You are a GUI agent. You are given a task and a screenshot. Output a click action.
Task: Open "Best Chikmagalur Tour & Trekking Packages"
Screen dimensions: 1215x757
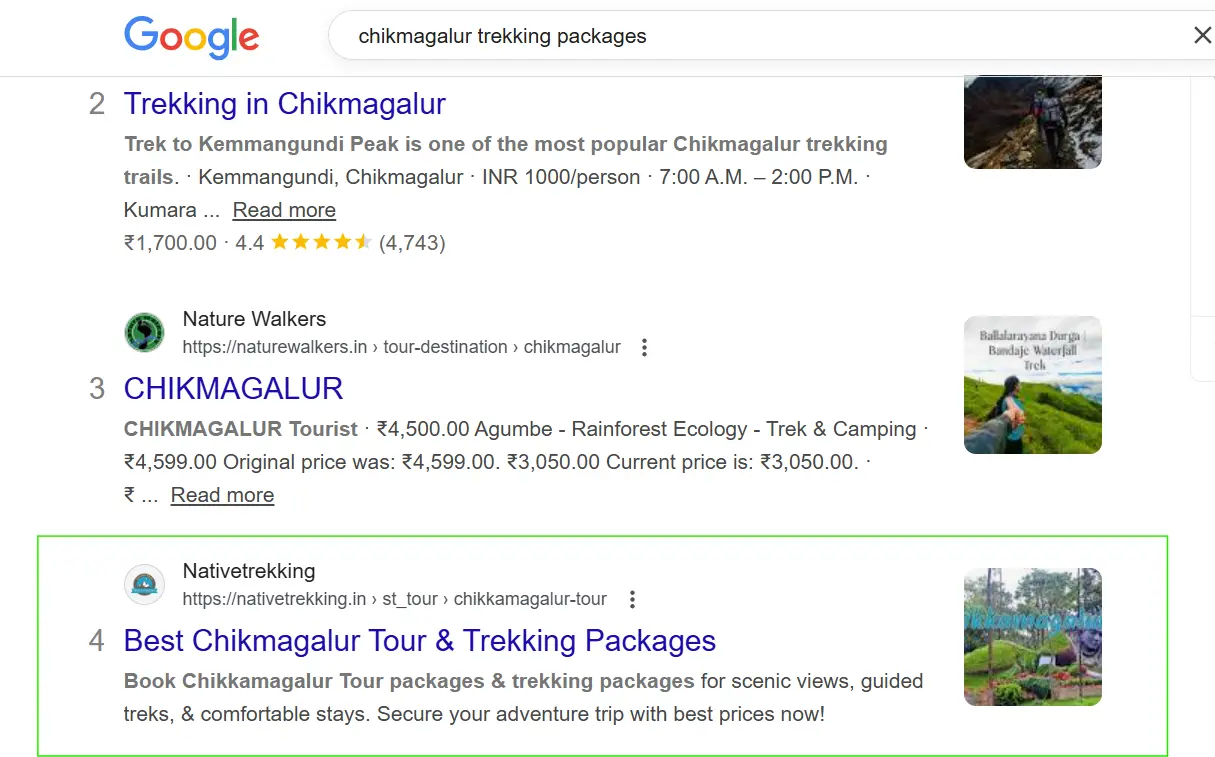point(419,640)
